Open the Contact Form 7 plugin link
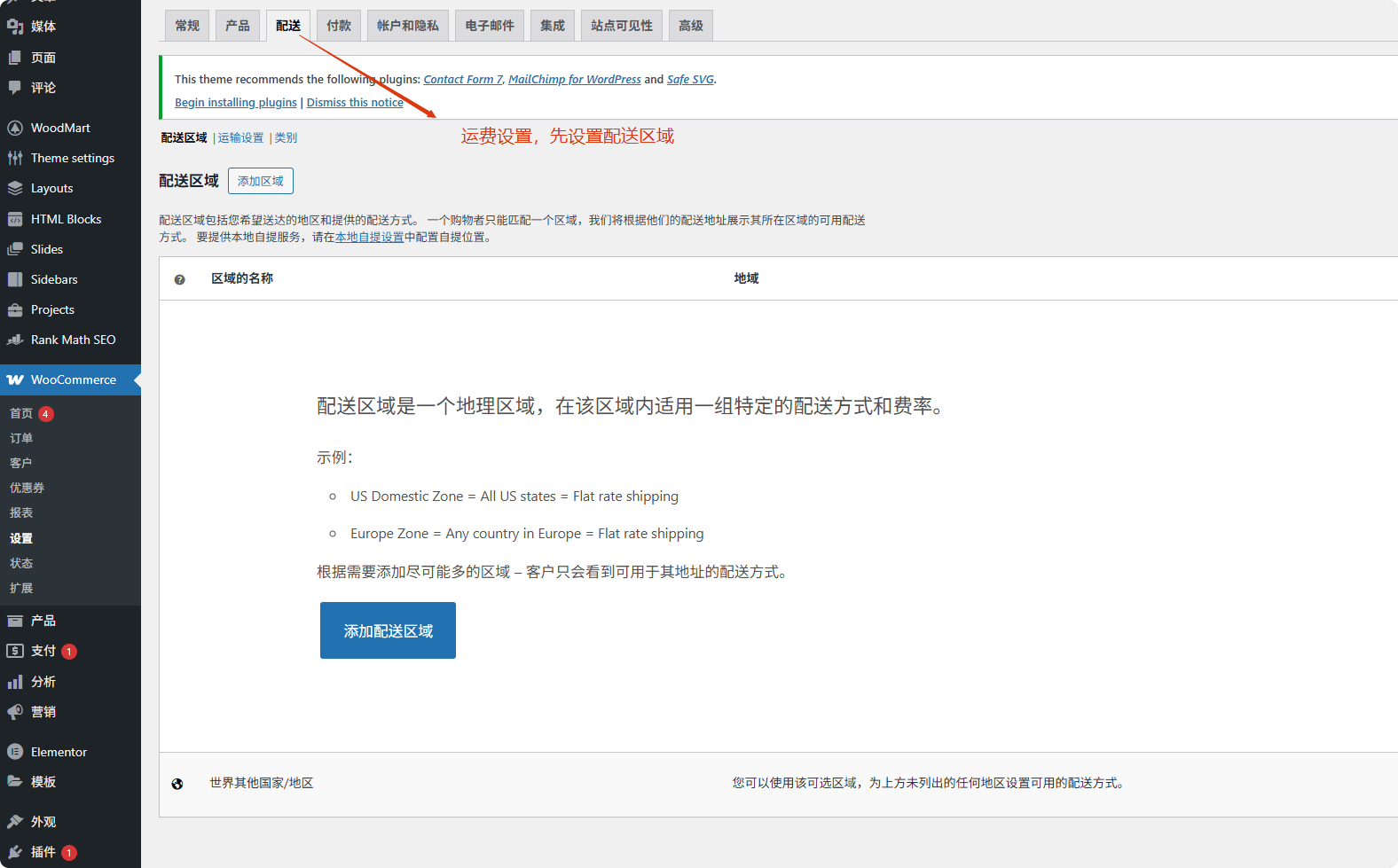Screen dimensions: 1398x868 (x=463, y=80)
